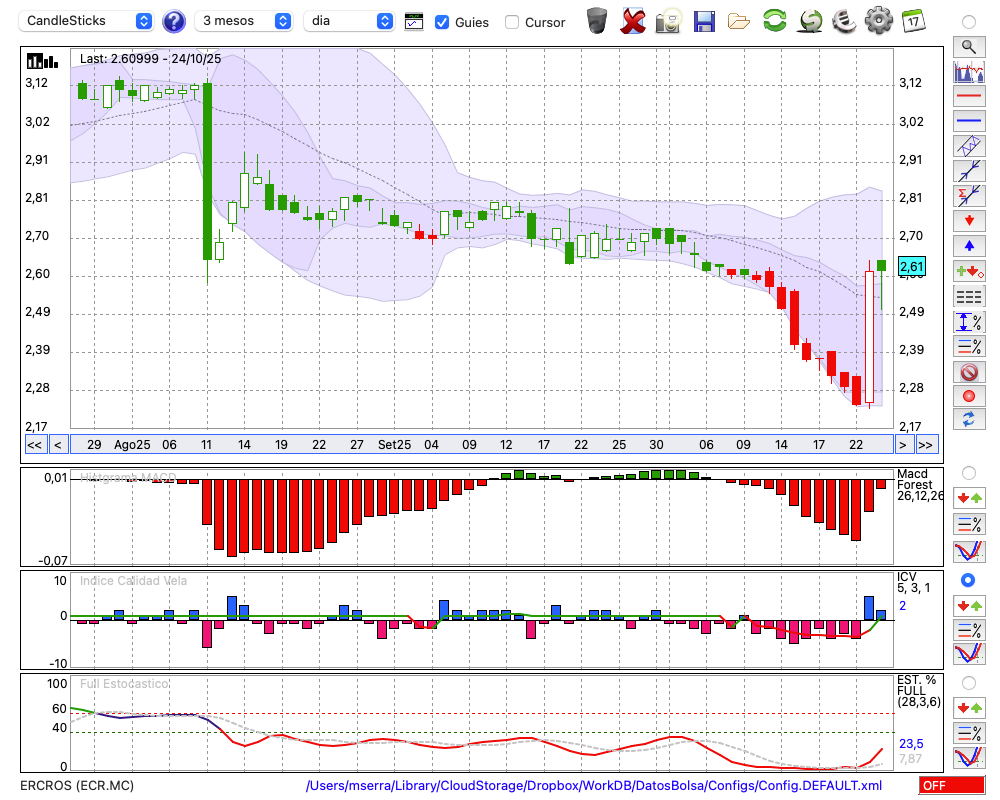Click the date timeline scroll bar at 22

(856, 445)
